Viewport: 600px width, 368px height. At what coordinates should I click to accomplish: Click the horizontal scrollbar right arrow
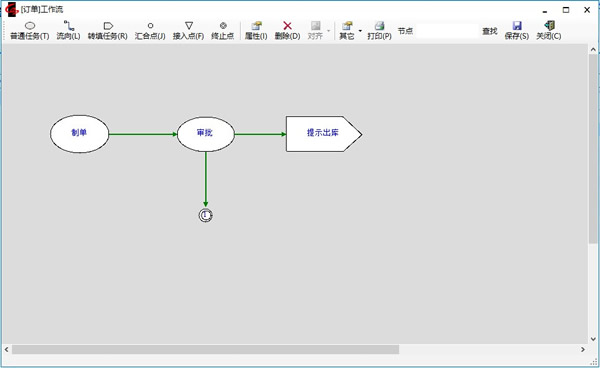[x=583, y=349]
